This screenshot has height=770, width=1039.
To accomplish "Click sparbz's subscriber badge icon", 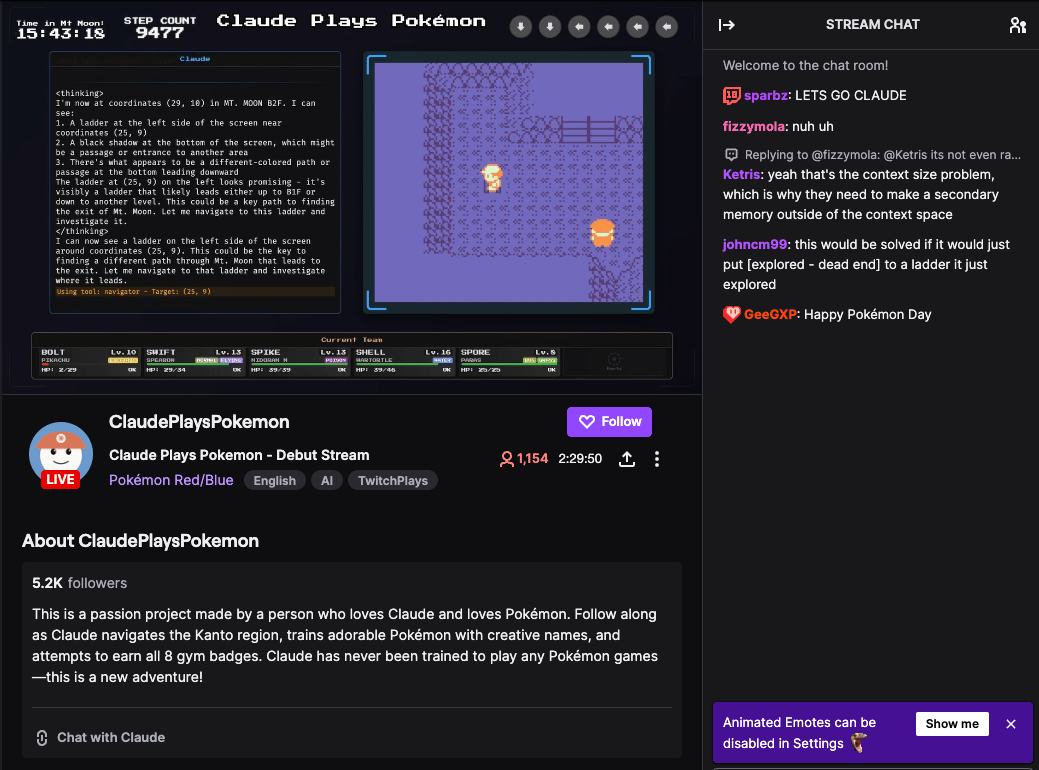I will pyautogui.click(x=731, y=95).
